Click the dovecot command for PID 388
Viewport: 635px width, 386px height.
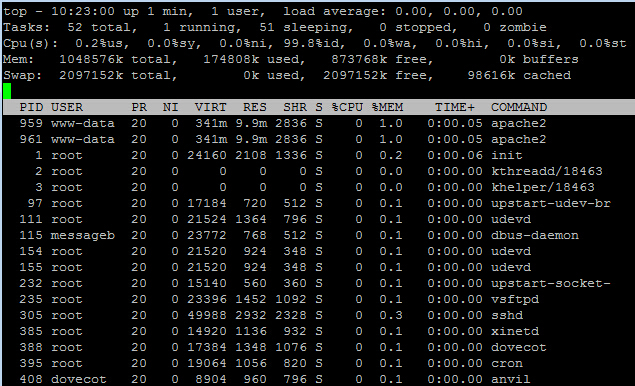click(519, 348)
